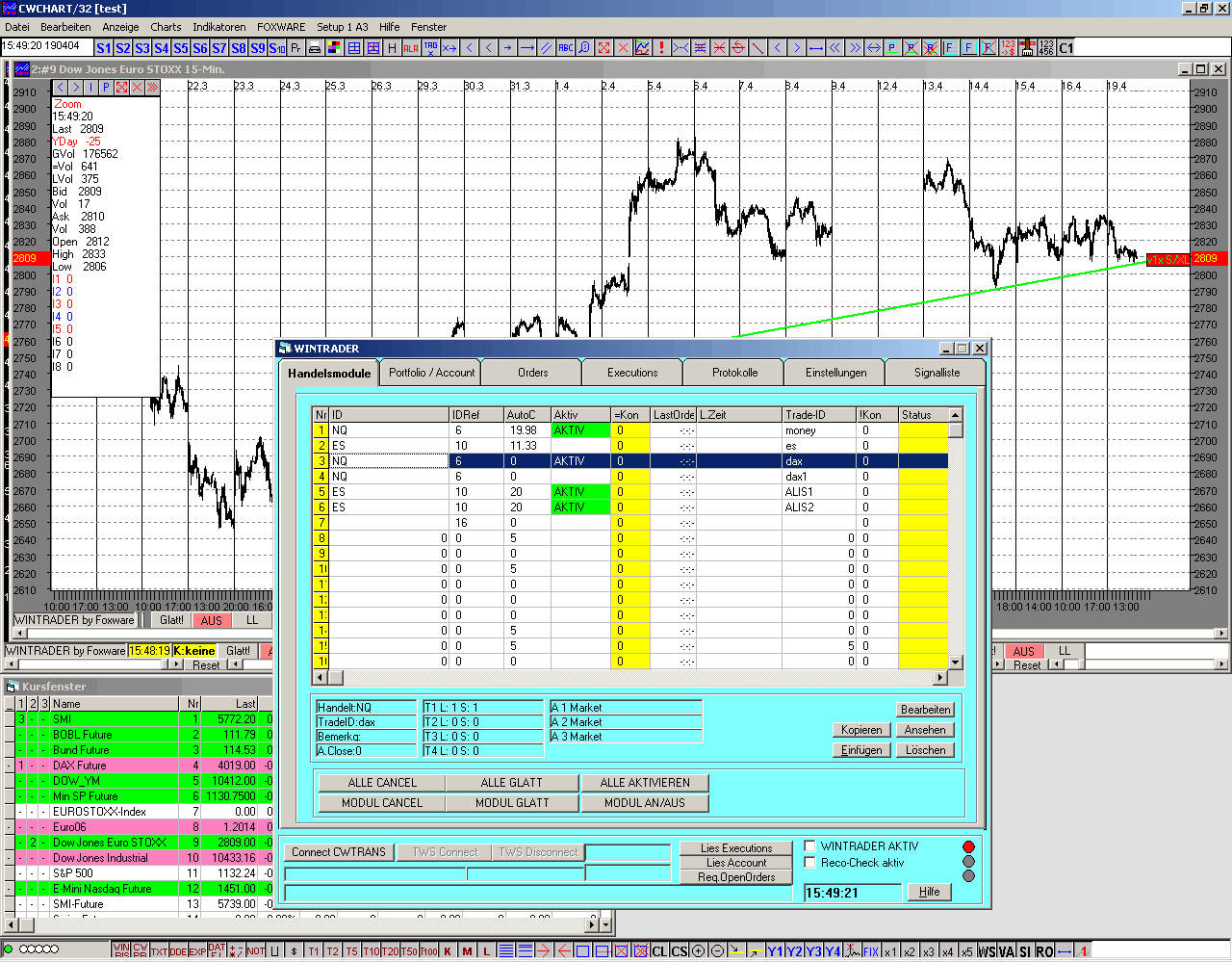Enable the WINTRADER AKTIV checkbox
This screenshot has width=1232, height=962.
click(810, 846)
